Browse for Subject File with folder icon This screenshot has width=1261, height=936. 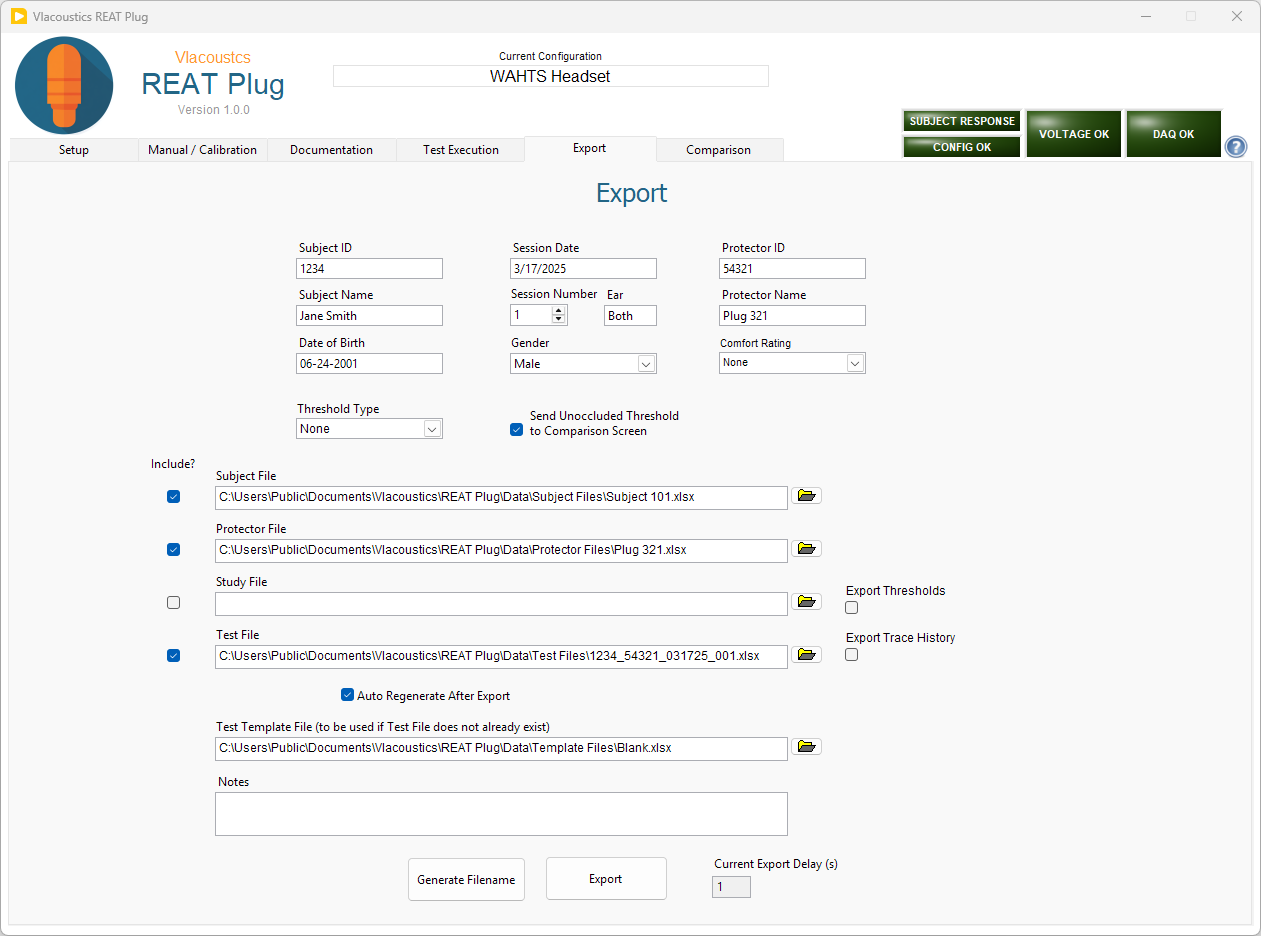(x=806, y=495)
